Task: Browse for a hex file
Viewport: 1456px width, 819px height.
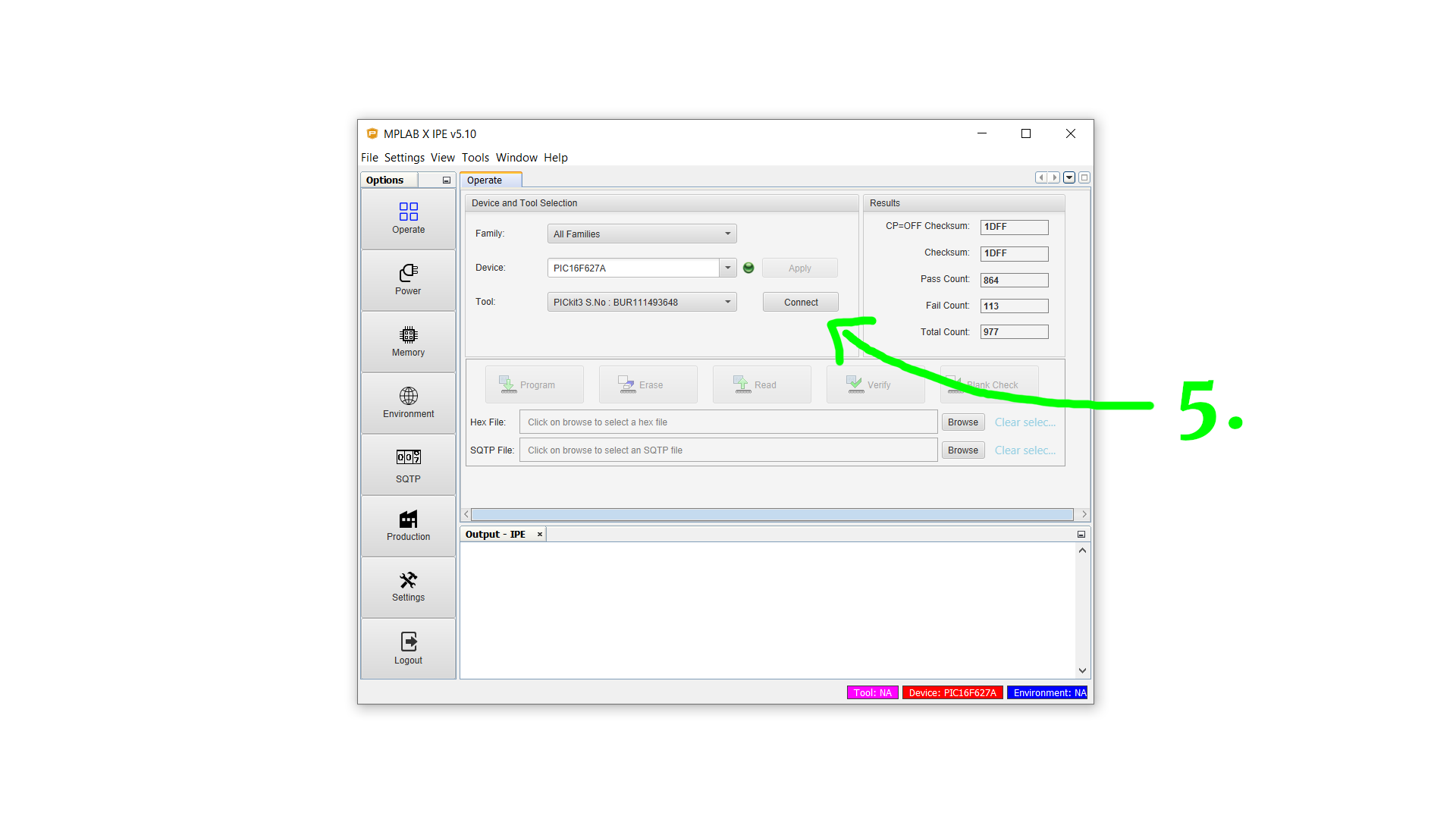Action: [x=962, y=422]
